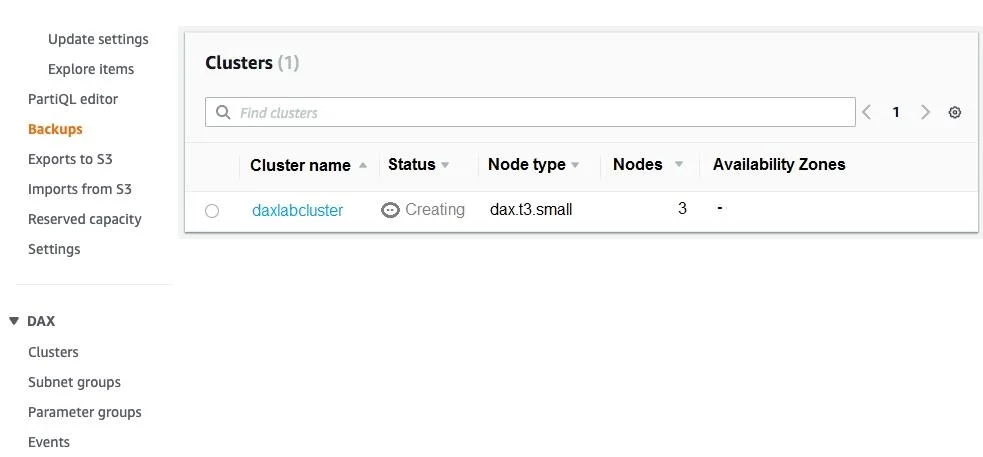Screen dimensions: 983x457
Task: Open Exports to S3 page
Action: pyautogui.click(x=70, y=159)
